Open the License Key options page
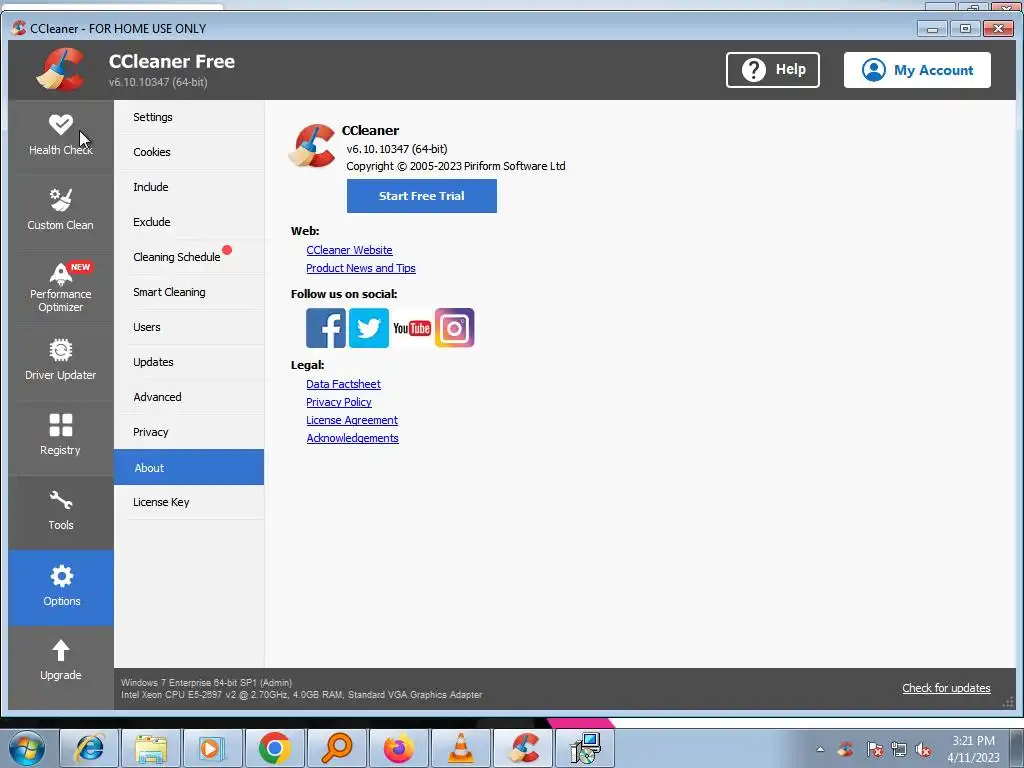This screenshot has height=768, width=1024. pyautogui.click(x=189, y=502)
